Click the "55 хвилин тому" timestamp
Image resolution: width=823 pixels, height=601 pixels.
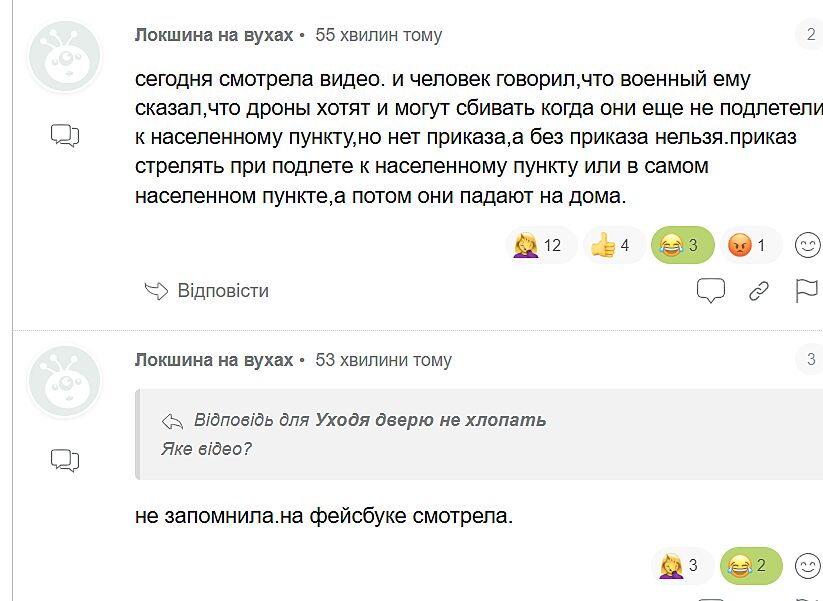(378, 35)
